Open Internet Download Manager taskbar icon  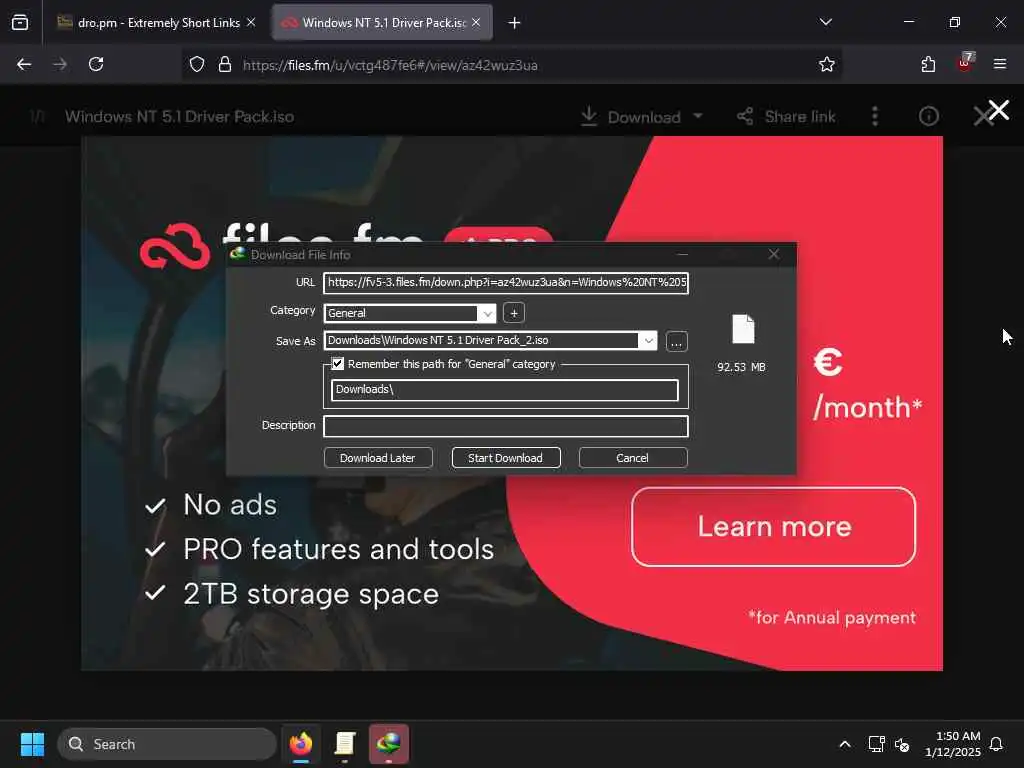click(x=389, y=744)
